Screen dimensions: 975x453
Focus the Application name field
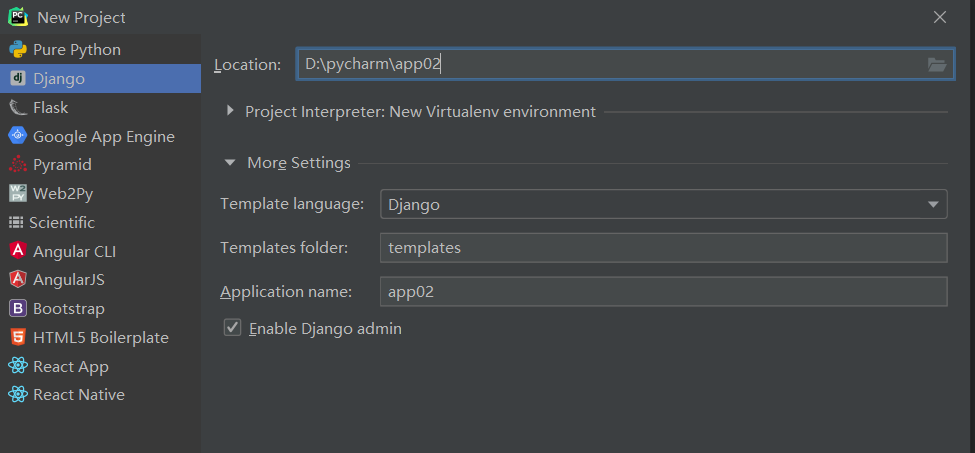point(663,291)
